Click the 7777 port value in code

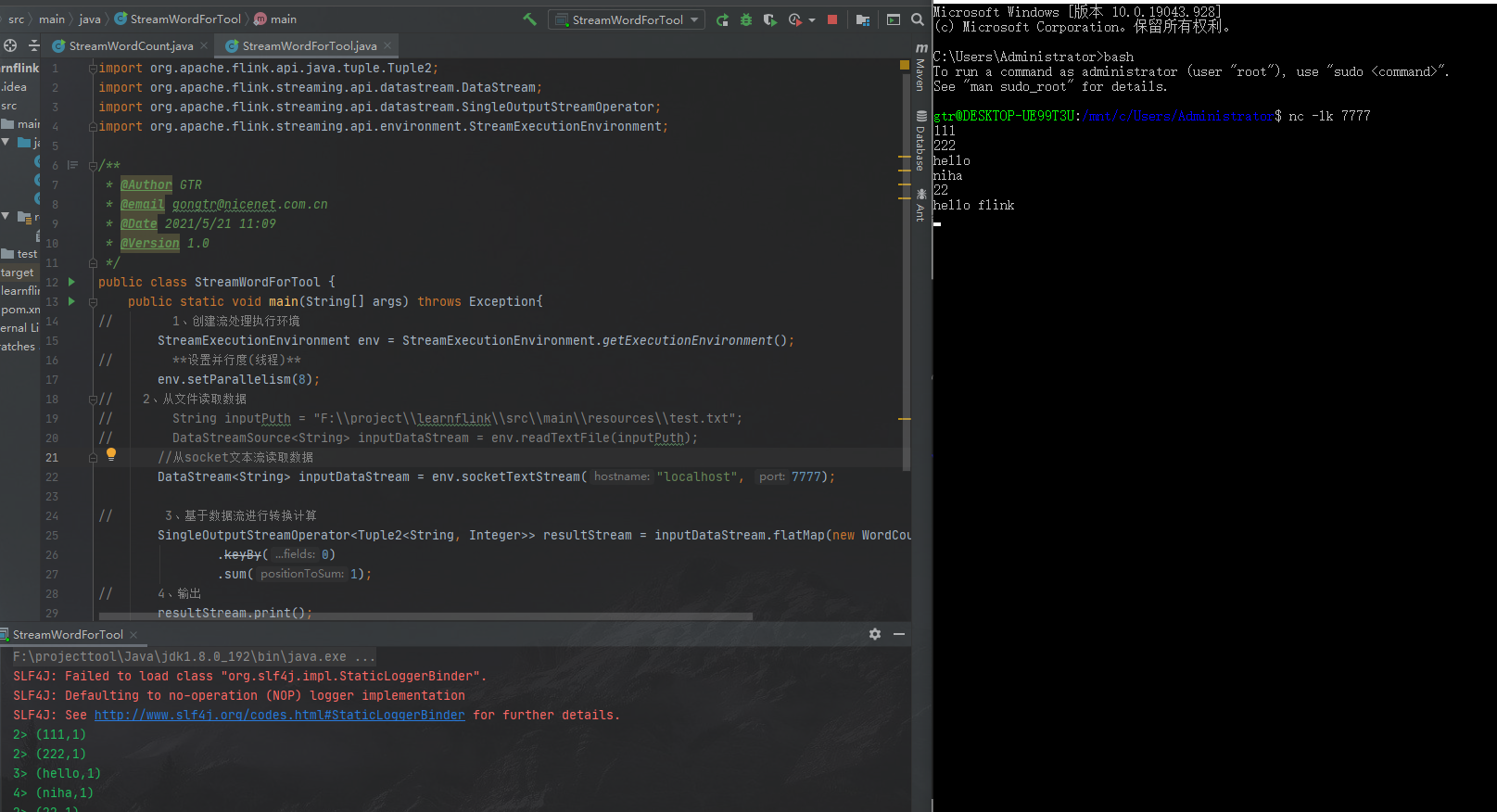pyautogui.click(x=806, y=476)
